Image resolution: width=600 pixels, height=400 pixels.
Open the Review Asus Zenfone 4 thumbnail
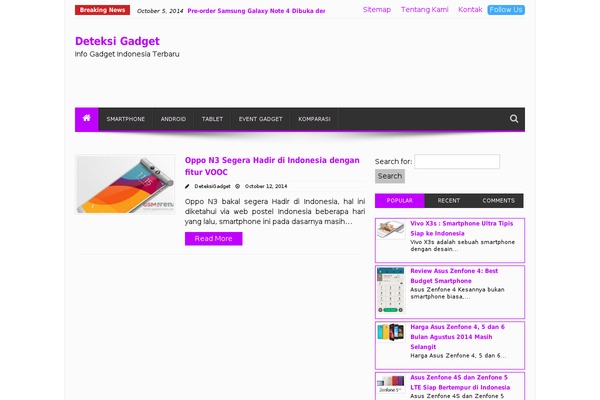pos(391,290)
